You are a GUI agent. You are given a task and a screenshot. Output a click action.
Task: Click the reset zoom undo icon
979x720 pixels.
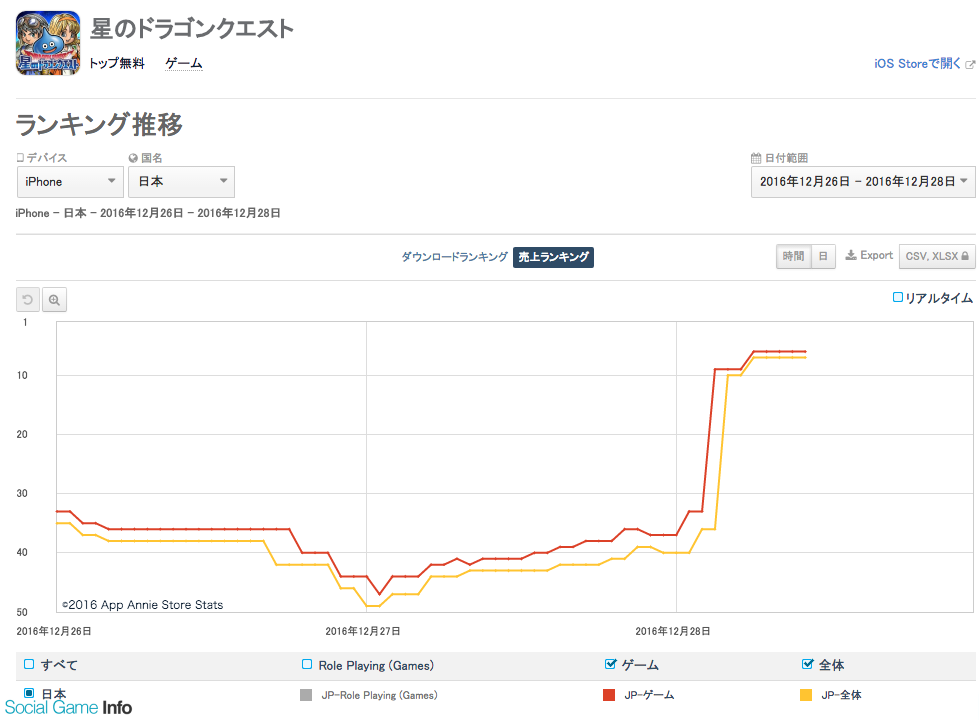click(x=27, y=300)
